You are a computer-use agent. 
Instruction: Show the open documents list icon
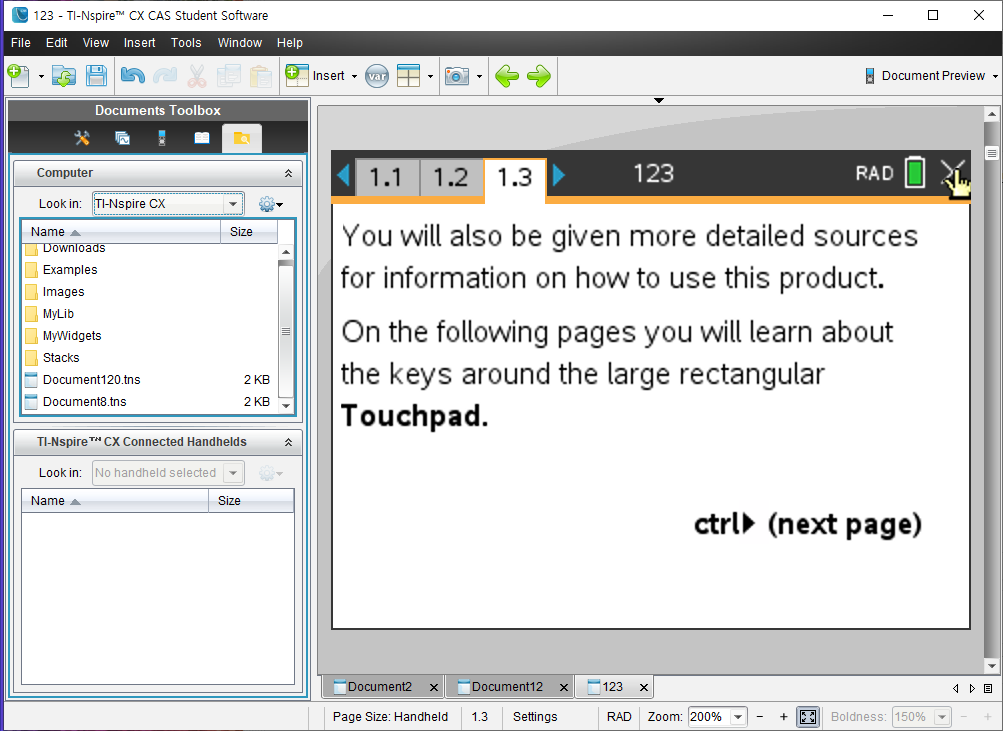click(x=988, y=688)
